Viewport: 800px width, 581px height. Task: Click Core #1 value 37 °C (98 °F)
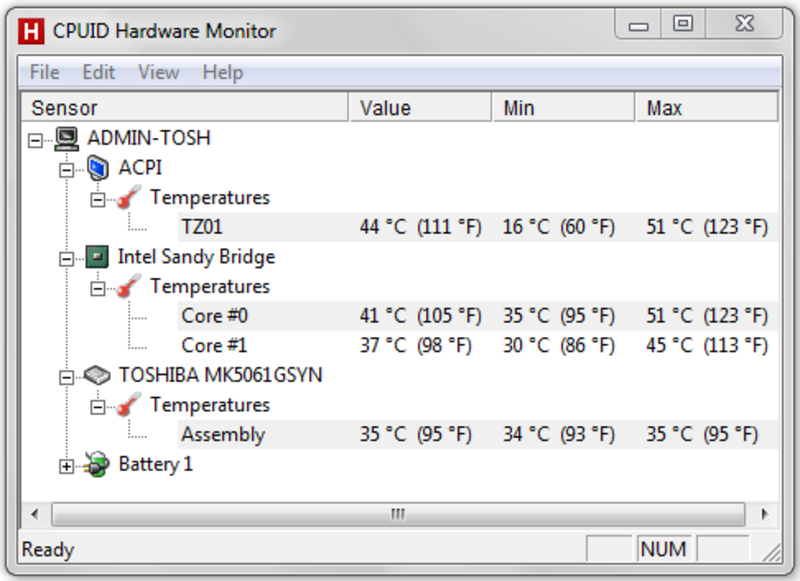[x=416, y=345]
